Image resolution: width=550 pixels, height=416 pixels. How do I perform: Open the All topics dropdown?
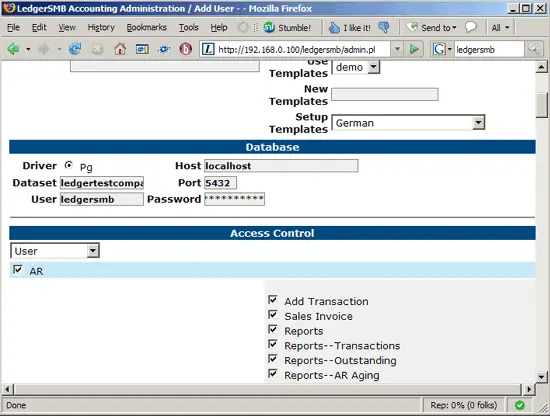(x=500, y=28)
